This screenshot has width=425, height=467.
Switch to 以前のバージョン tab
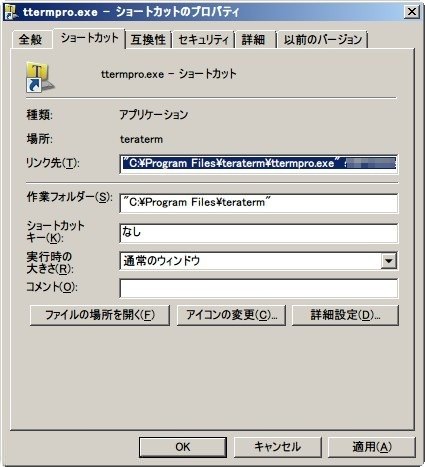(x=323, y=40)
